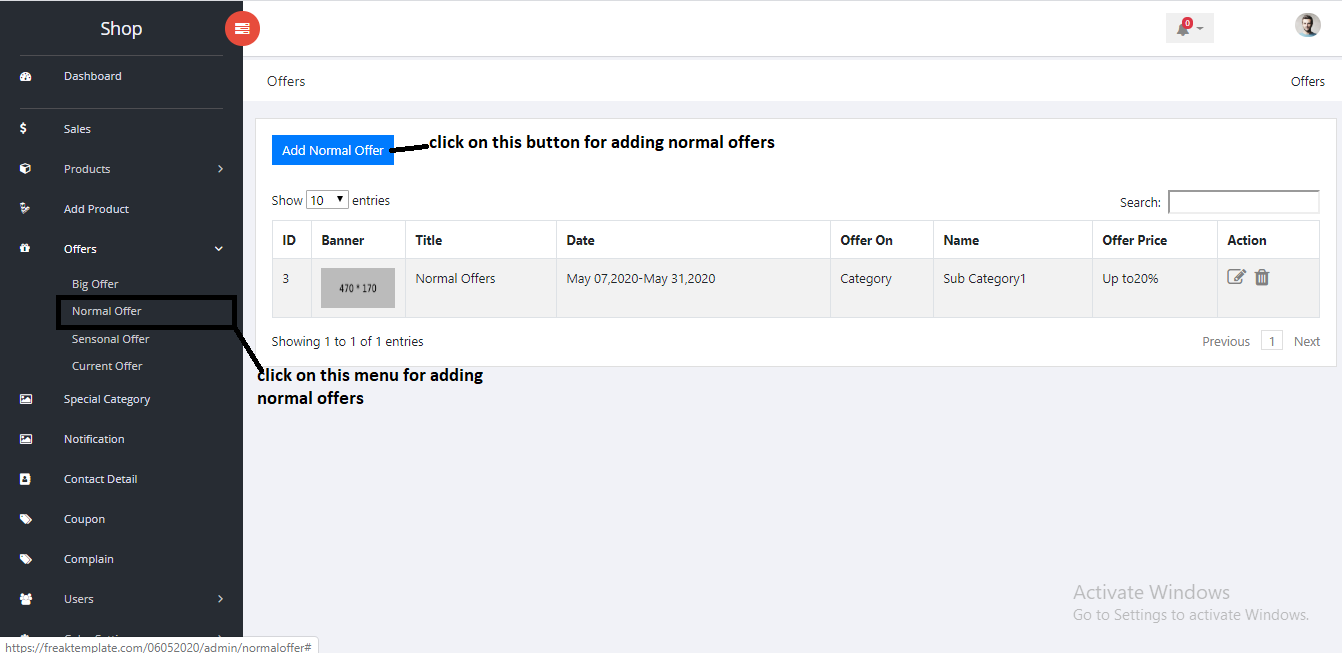1342x653 pixels.
Task: Collapse the Offers submenu
Action: (219, 249)
